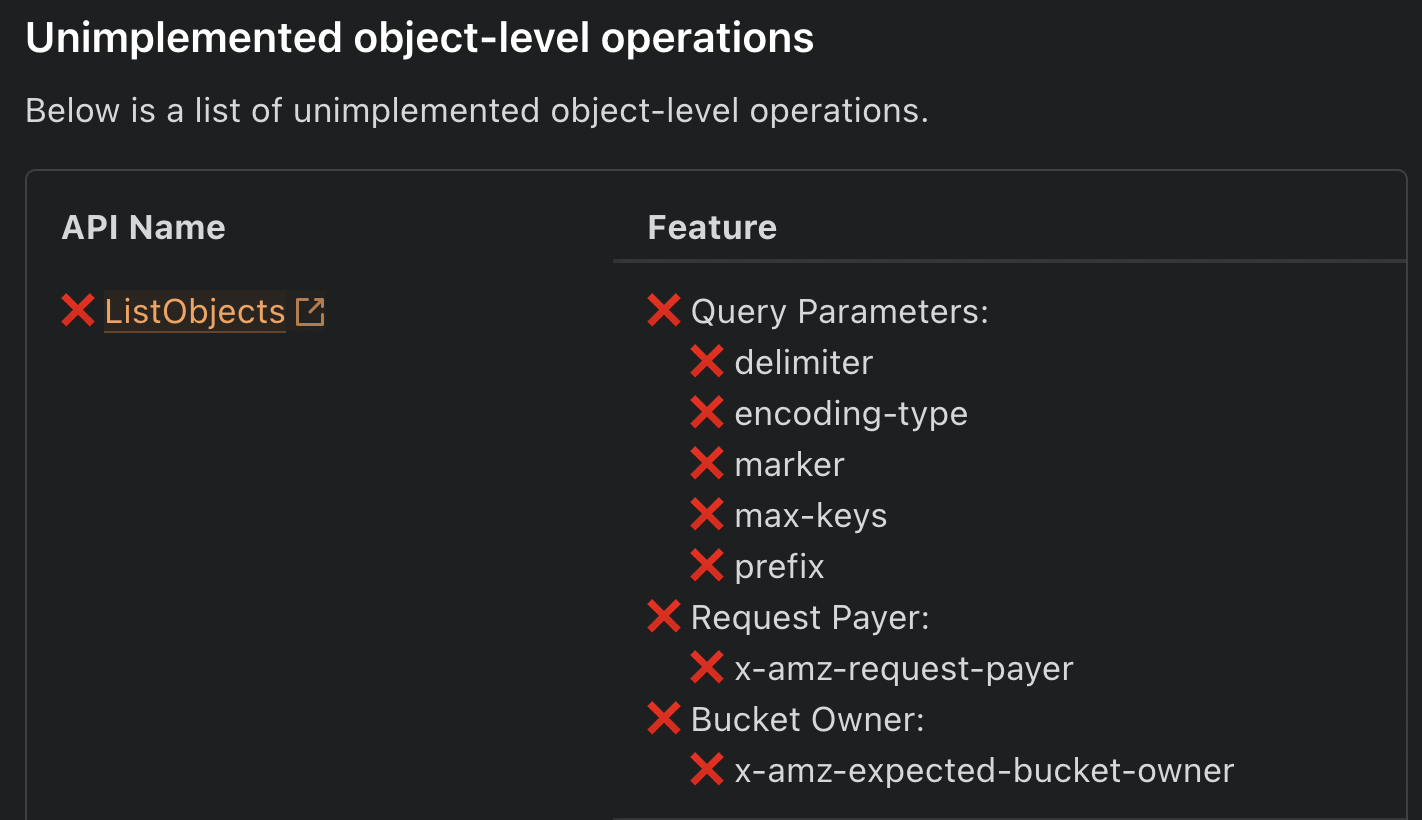Image resolution: width=1422 pixels, height=820 pixels.
Task: Click the red X next to x-amz-expected-bucket-owner
Action: click(x=707, y=770)
